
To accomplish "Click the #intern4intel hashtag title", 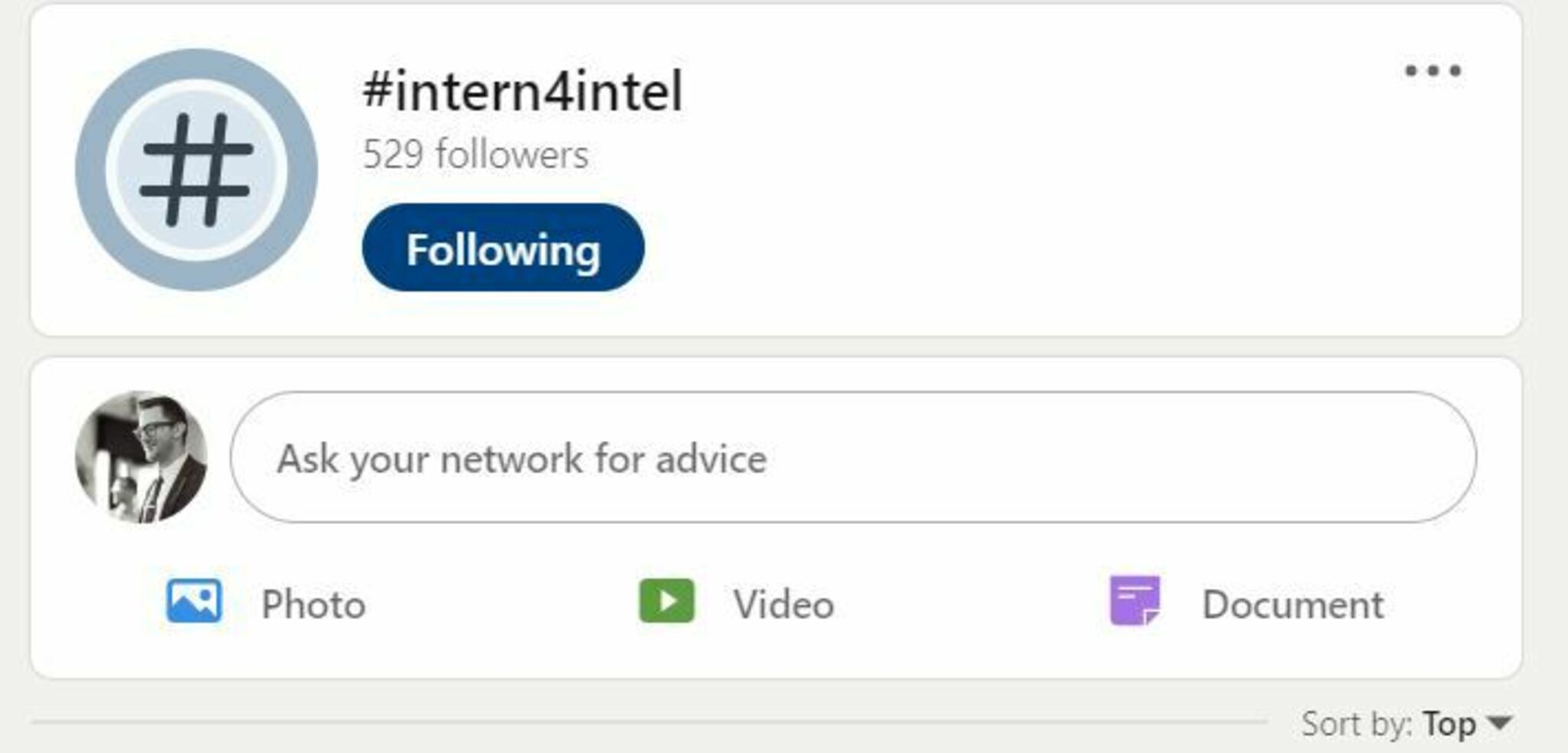I will [522, 91].
